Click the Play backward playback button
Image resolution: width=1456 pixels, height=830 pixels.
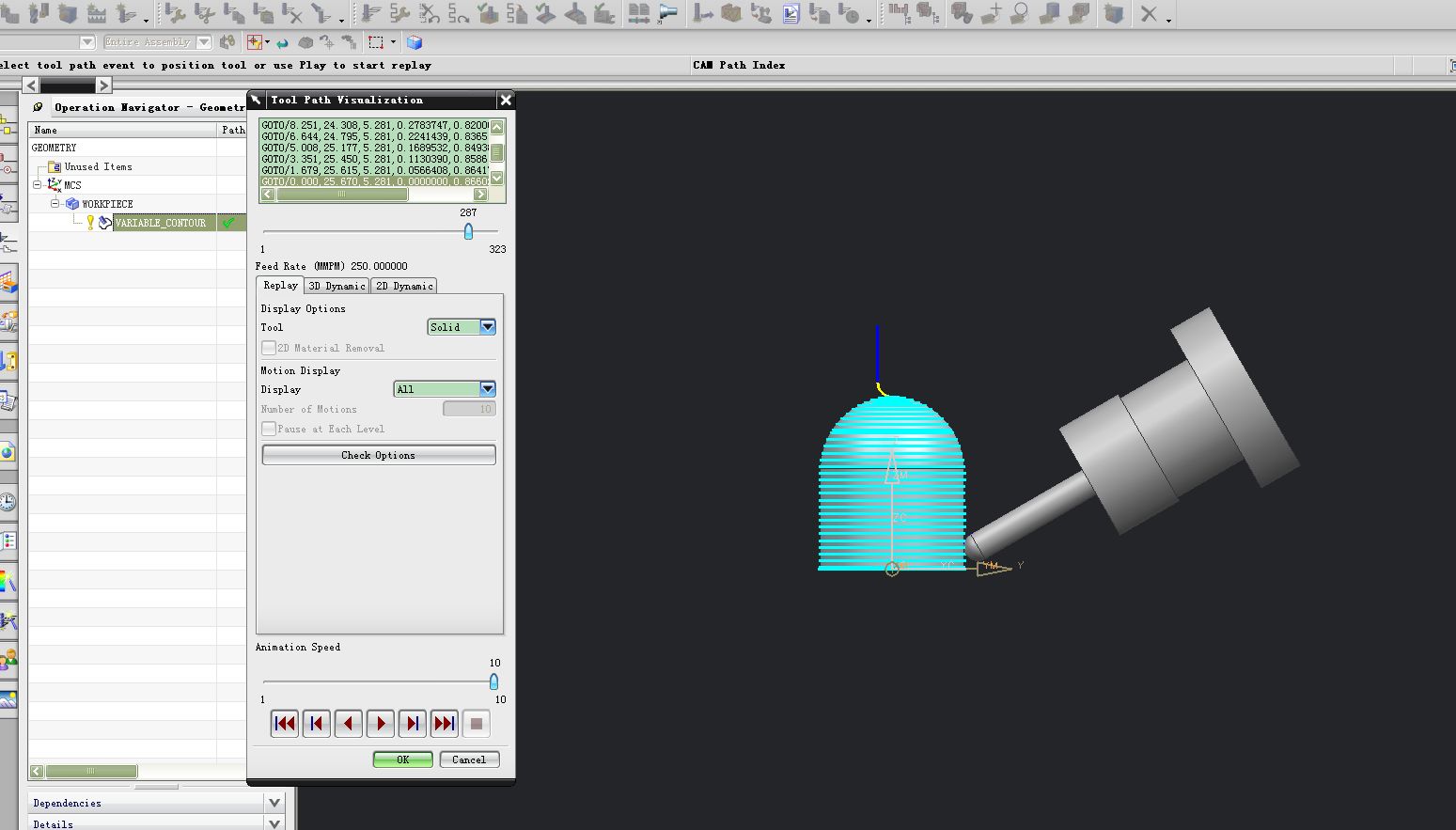coord(349,723)
